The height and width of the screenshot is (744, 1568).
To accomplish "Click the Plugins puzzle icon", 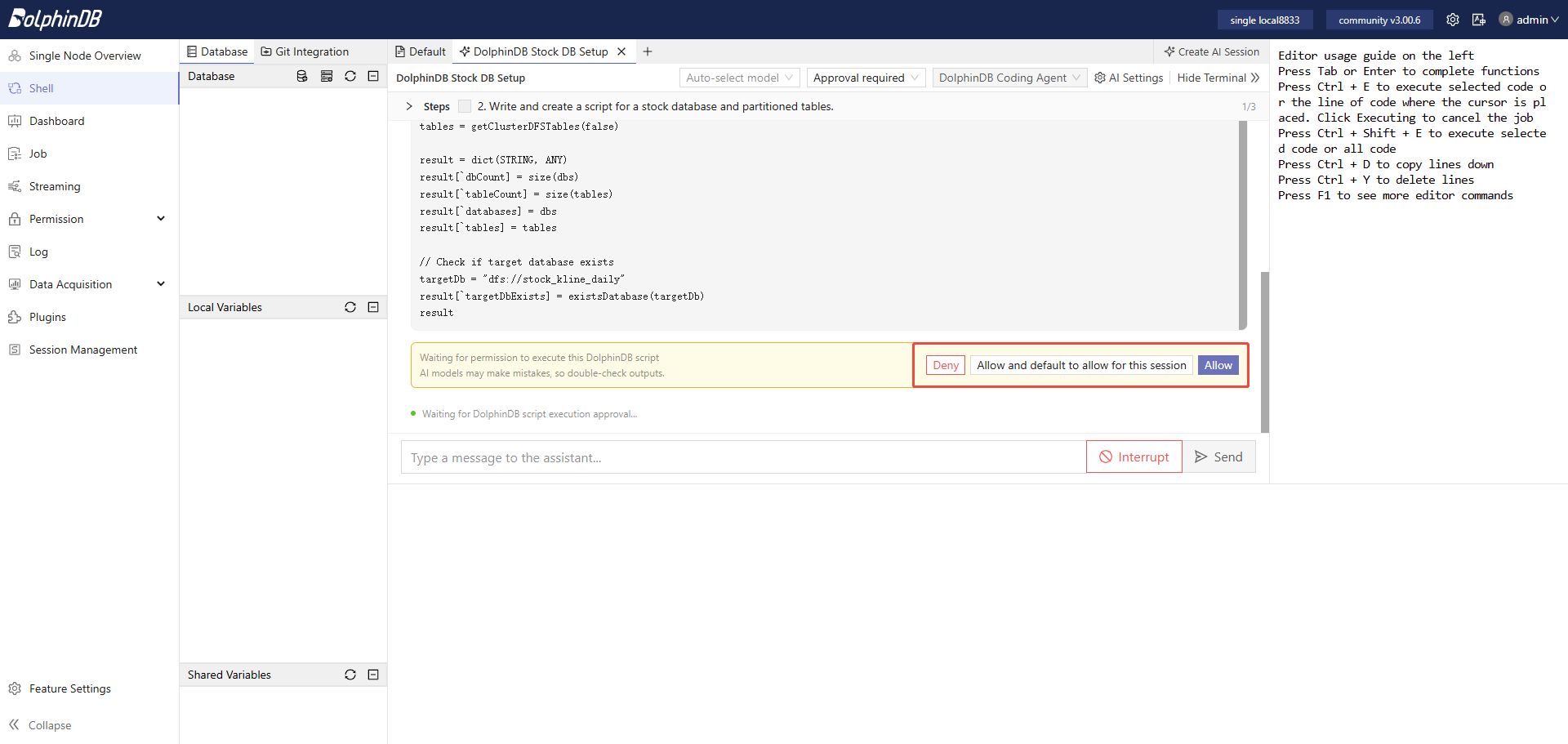I will (x=15, y=317).
